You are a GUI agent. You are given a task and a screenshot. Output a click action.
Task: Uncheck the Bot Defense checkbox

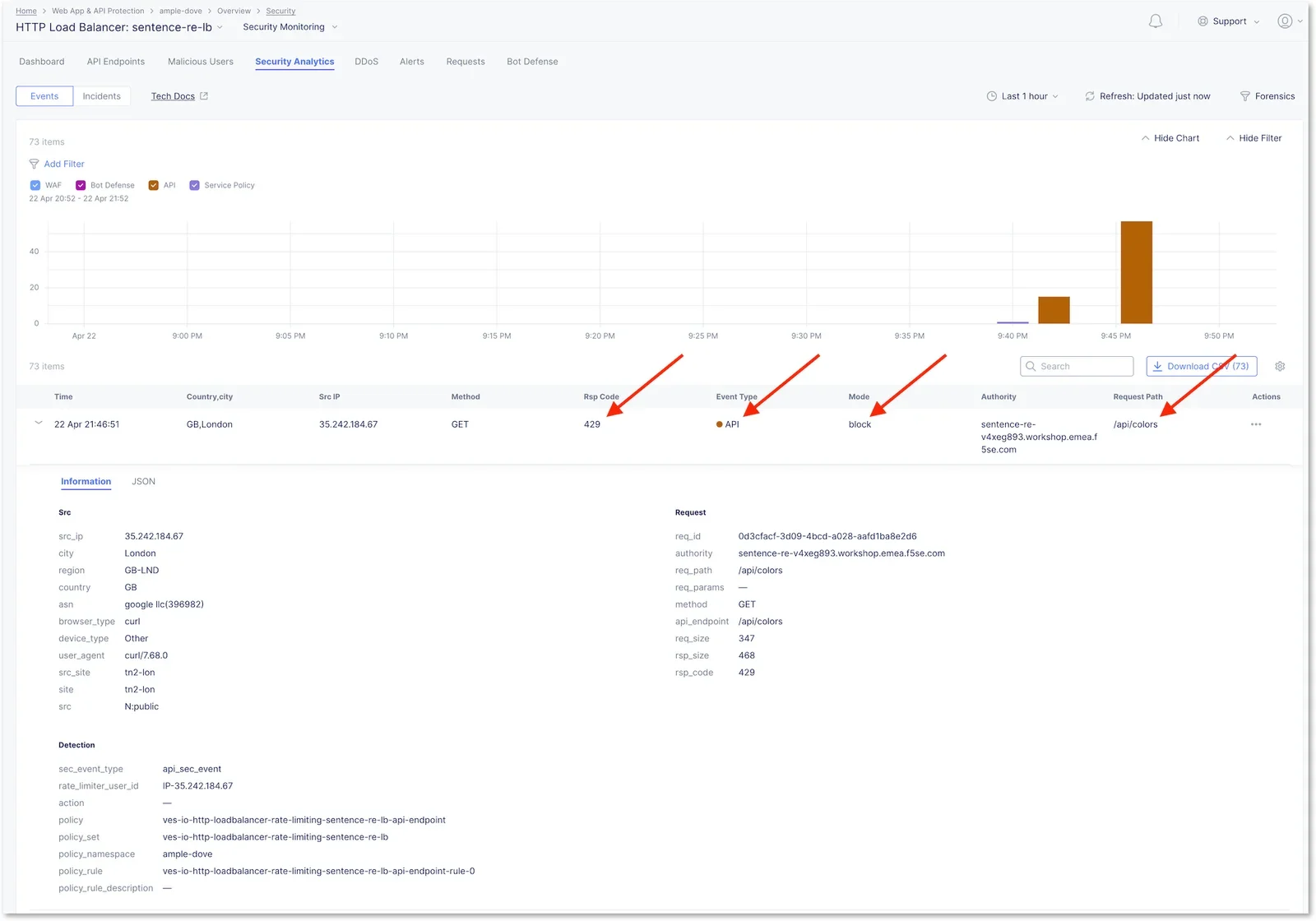tap(81, 186)
